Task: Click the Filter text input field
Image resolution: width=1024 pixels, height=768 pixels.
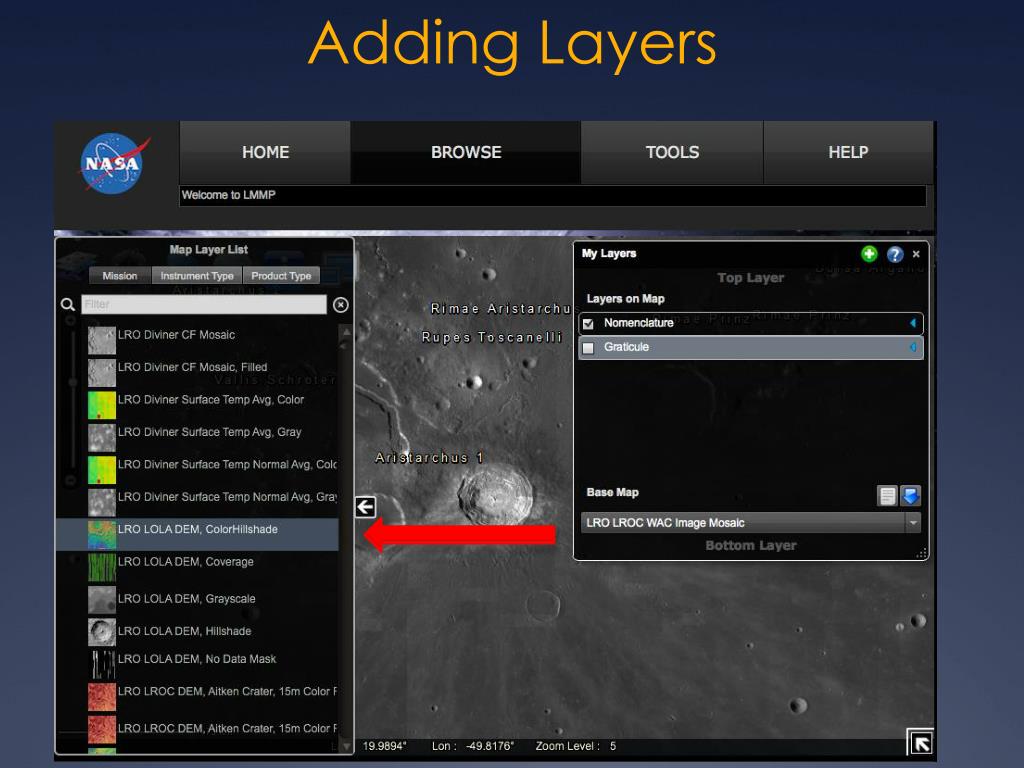Action: pyautogui.click(x=204, y=304)
